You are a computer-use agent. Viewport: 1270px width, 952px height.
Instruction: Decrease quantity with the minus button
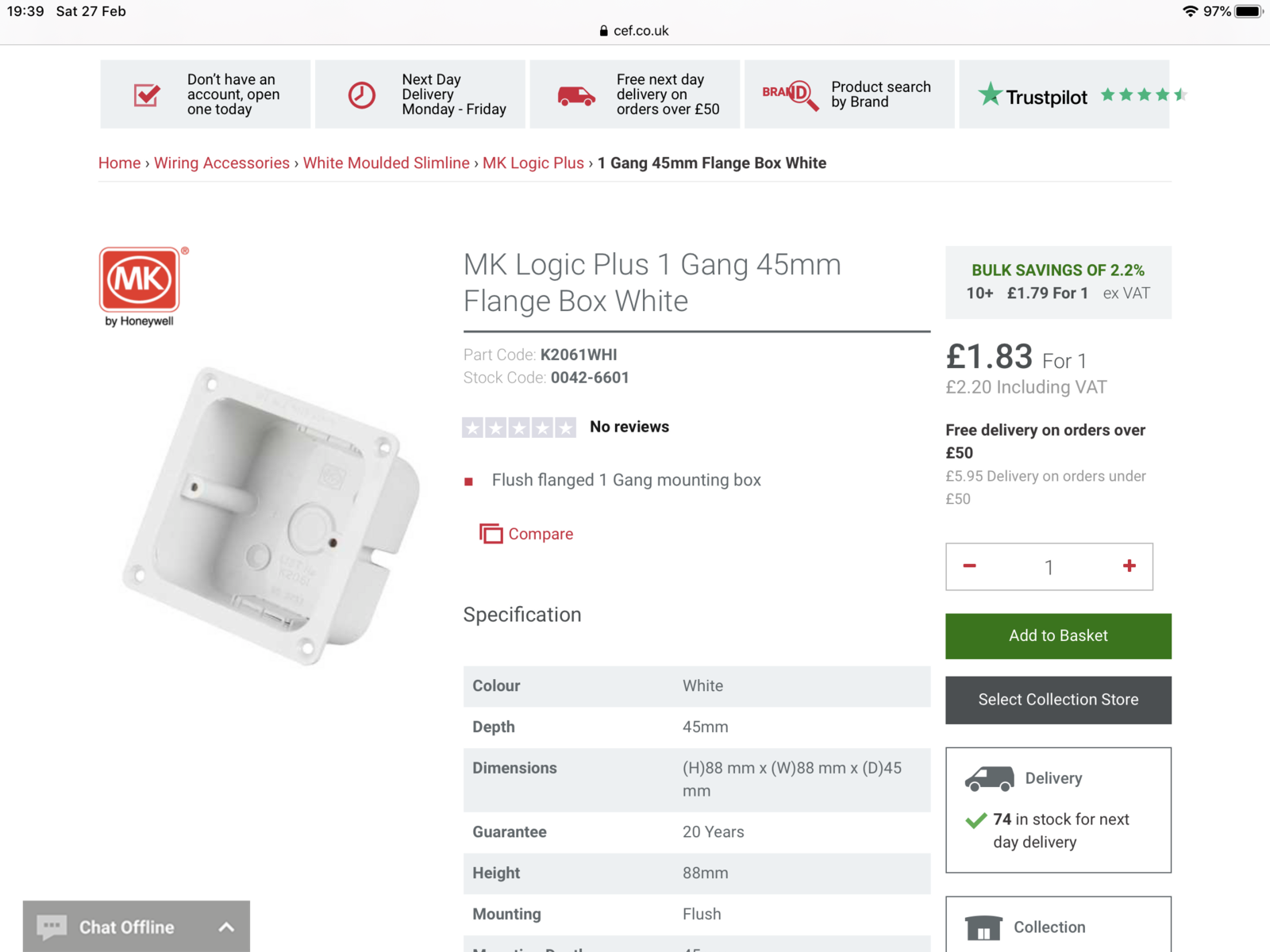click(969, 566)
